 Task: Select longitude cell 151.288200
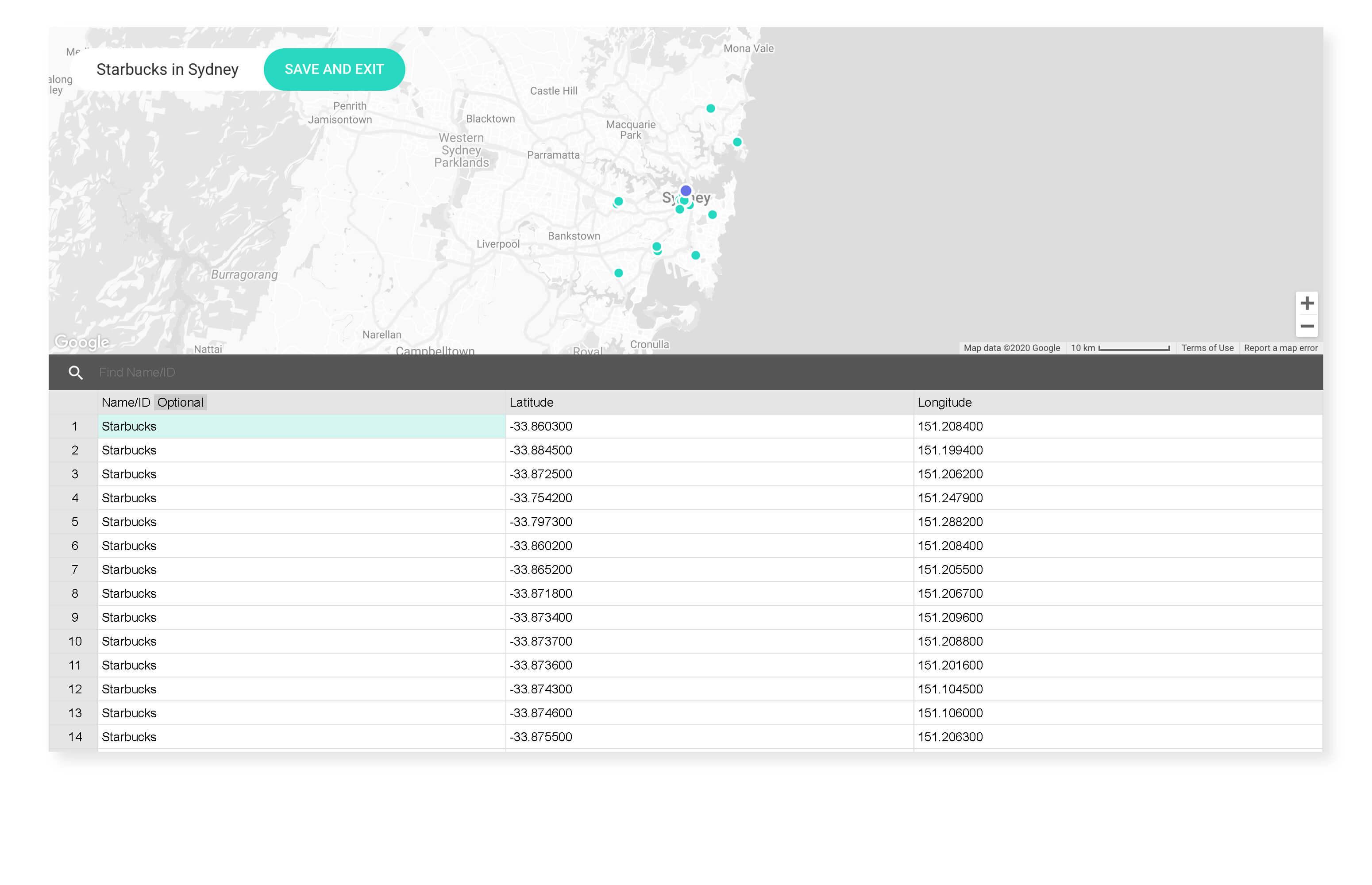point(1118,522)
